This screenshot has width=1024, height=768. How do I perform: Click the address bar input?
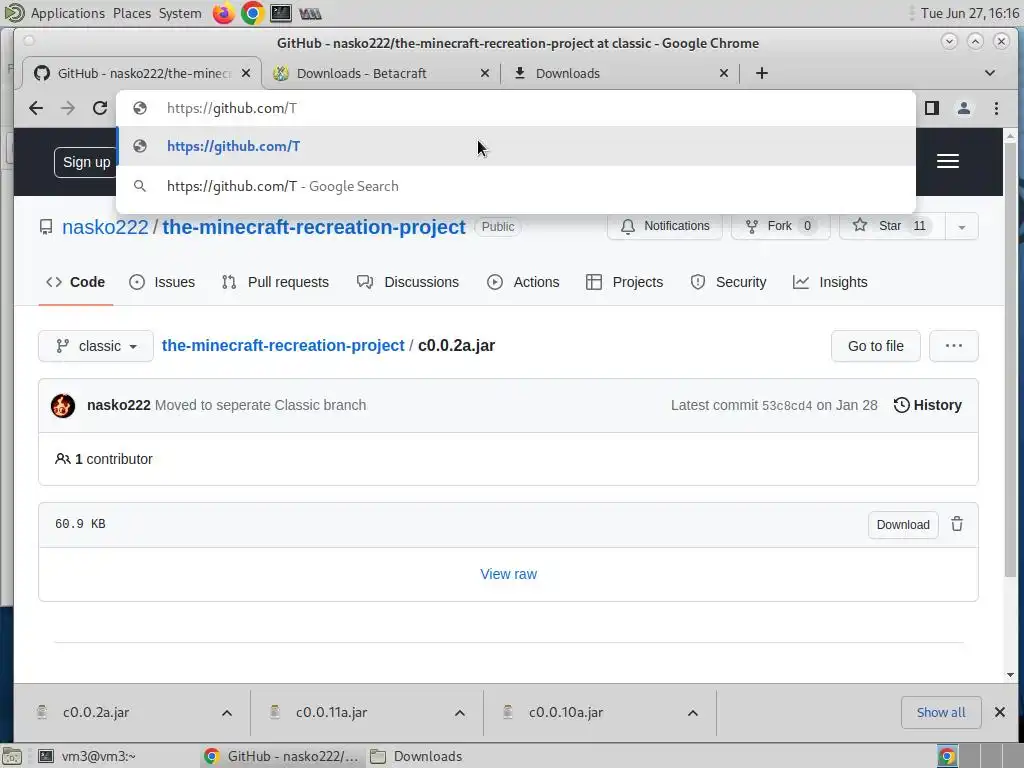point(516,108)
